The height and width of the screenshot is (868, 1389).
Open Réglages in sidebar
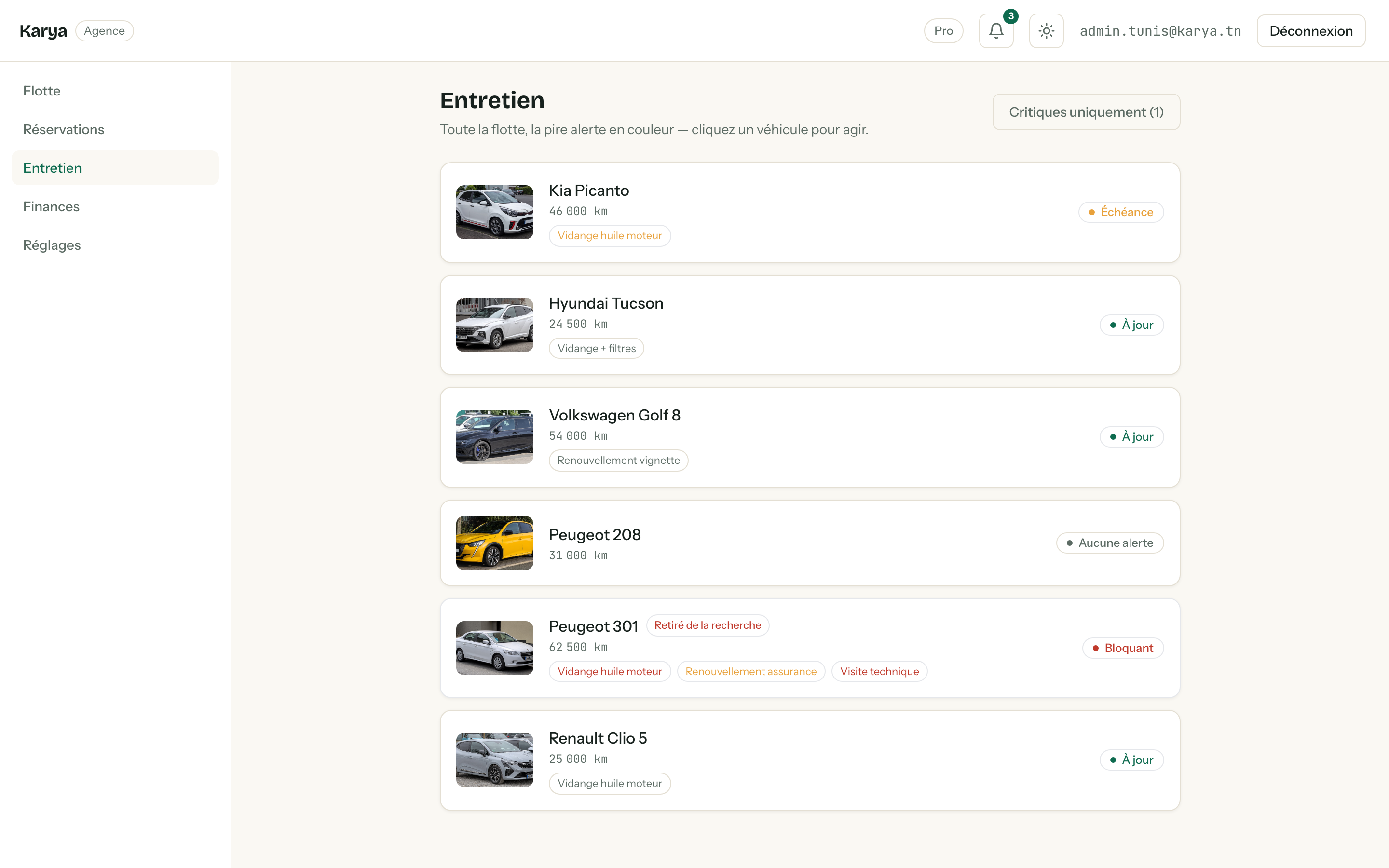pyautogui.click(x=115, y=245)
